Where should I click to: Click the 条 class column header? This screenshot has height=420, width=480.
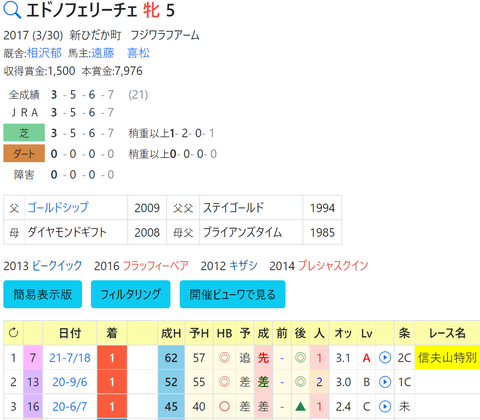coord(404,333)
